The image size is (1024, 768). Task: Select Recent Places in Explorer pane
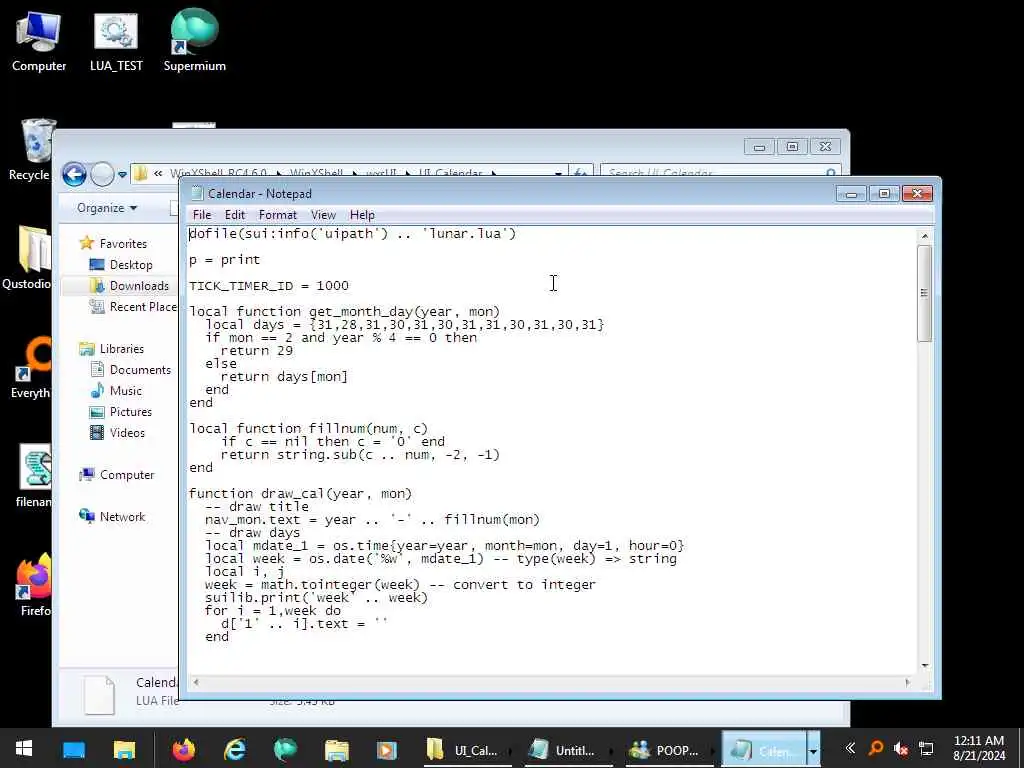pos(134,306)
